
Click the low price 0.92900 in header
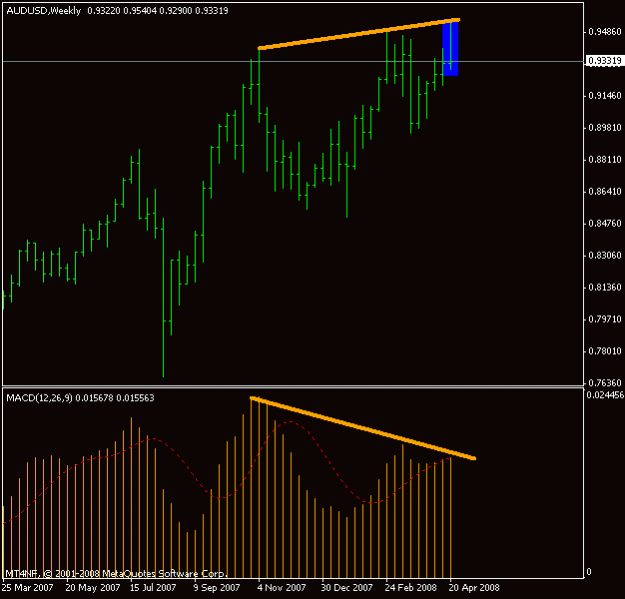(176, 11)
